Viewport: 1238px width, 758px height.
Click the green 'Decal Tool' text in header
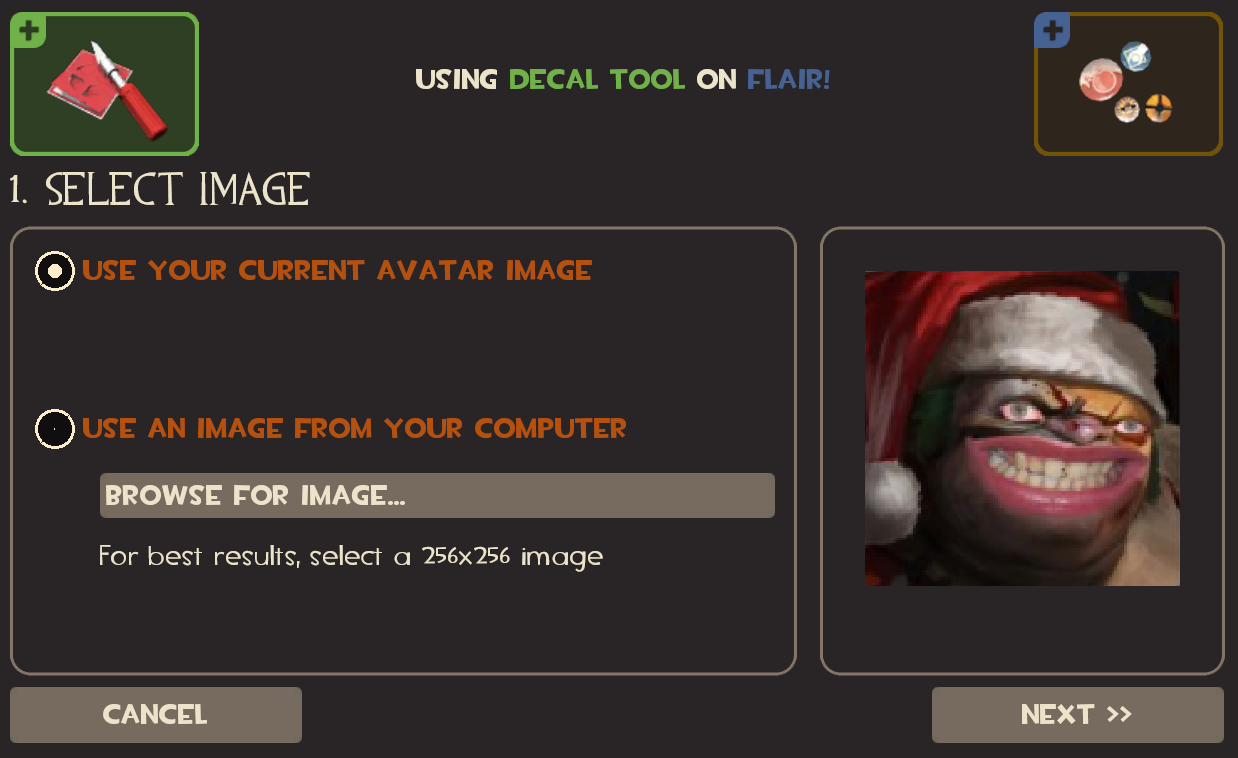(x=597, y=79)
